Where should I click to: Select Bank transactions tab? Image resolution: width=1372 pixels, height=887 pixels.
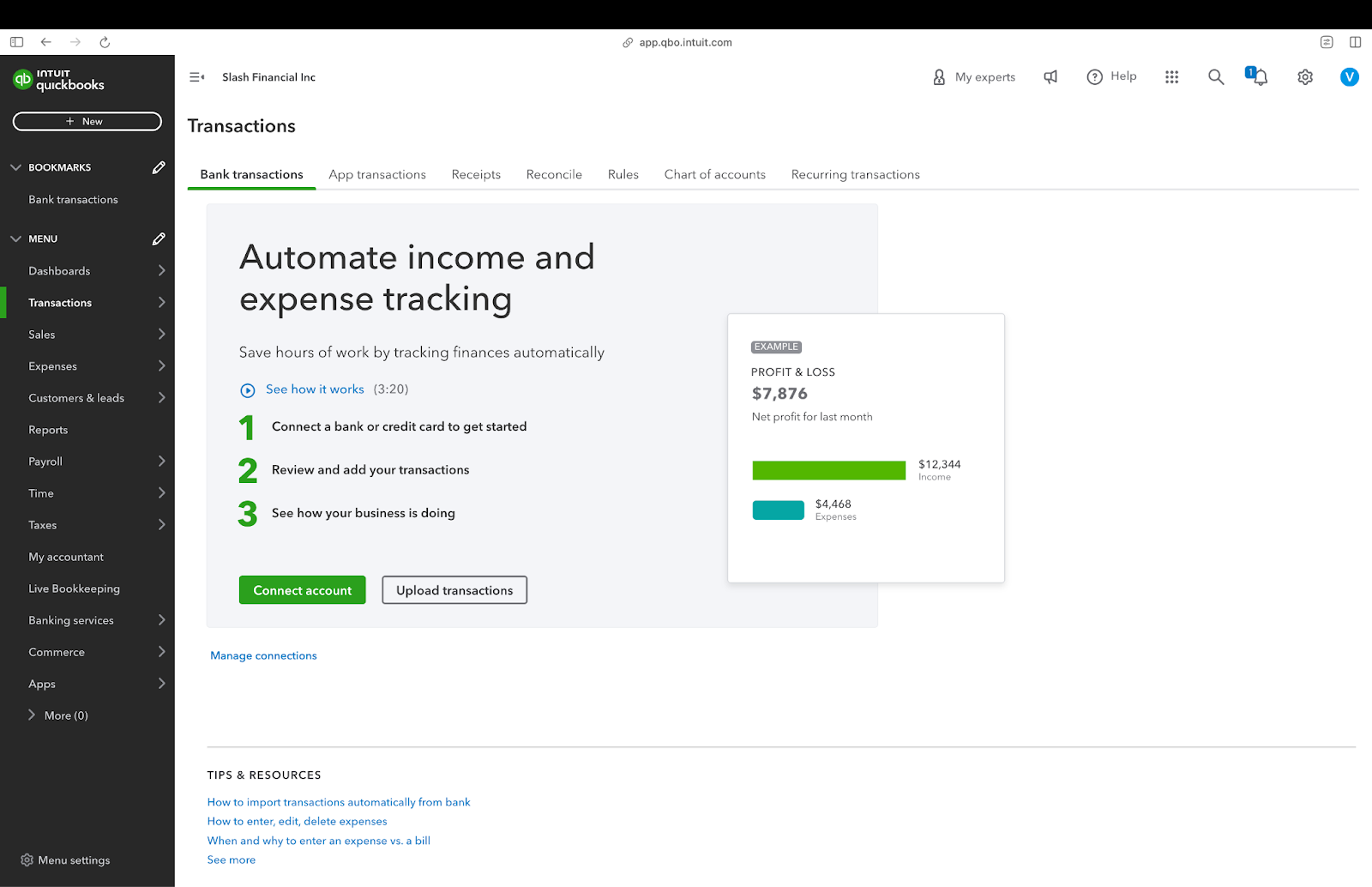pos(251,174)
